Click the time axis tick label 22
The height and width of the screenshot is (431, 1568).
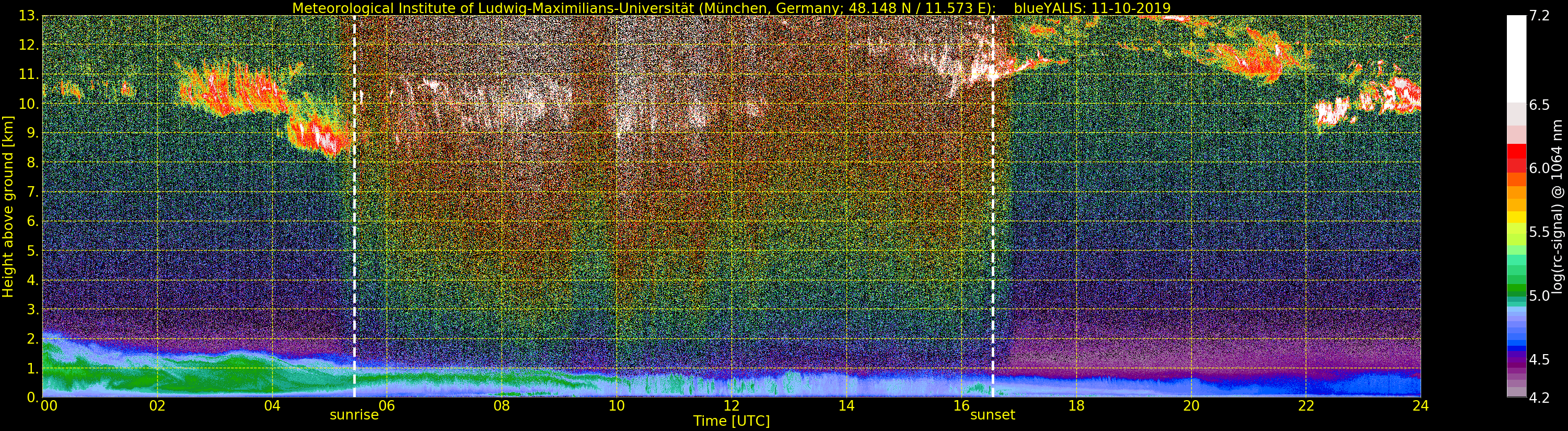(x=1306, y=406)
